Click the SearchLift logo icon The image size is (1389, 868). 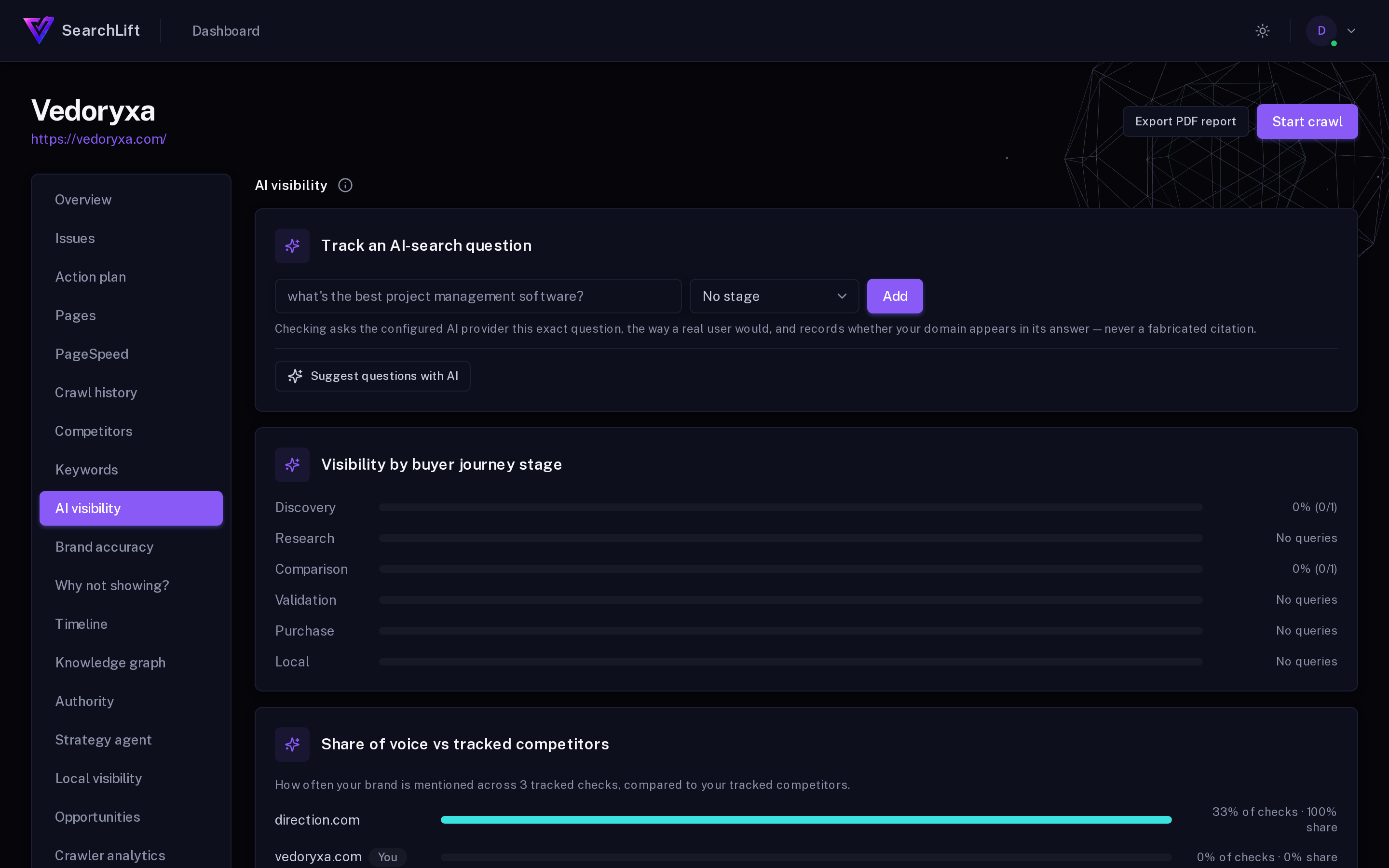coord(39,30)
